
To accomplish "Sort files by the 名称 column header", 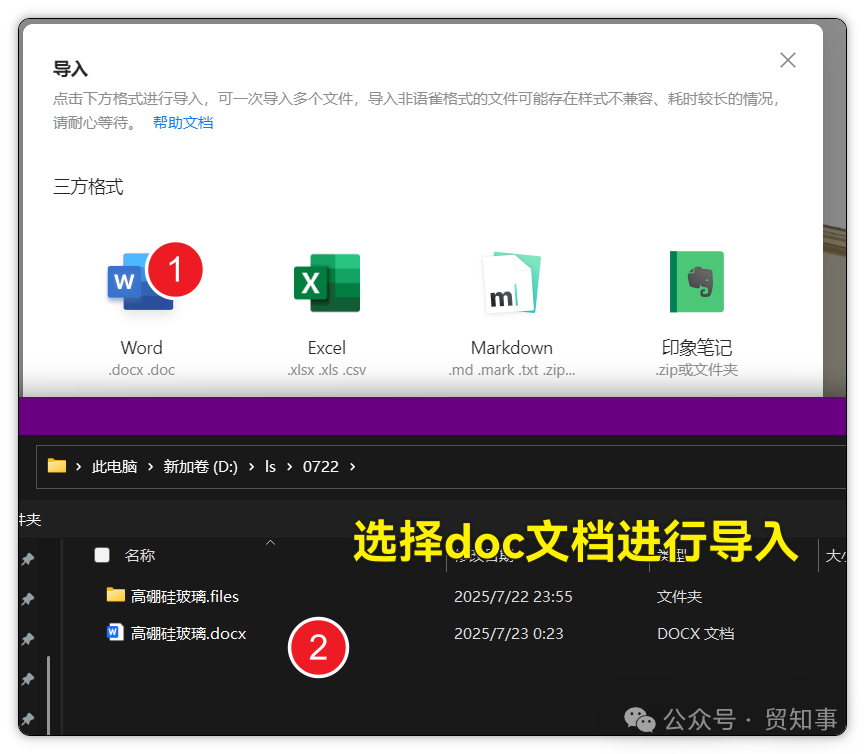I will click(x=140, y=564).
